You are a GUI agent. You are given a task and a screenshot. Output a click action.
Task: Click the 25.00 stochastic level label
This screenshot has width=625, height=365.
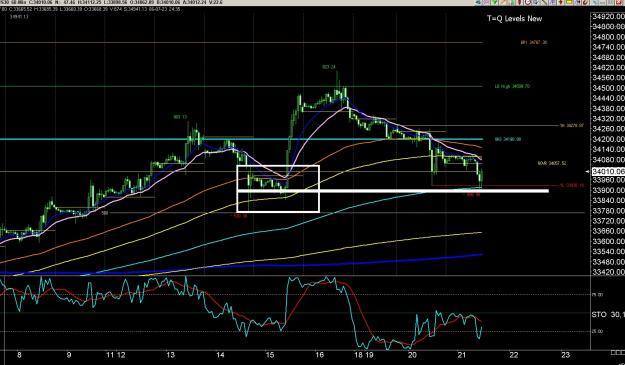(597, 331)
